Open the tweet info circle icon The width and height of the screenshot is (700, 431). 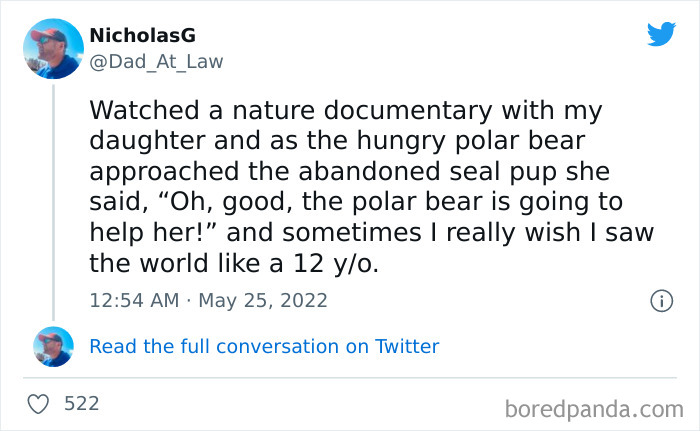[x=661, y=300]
